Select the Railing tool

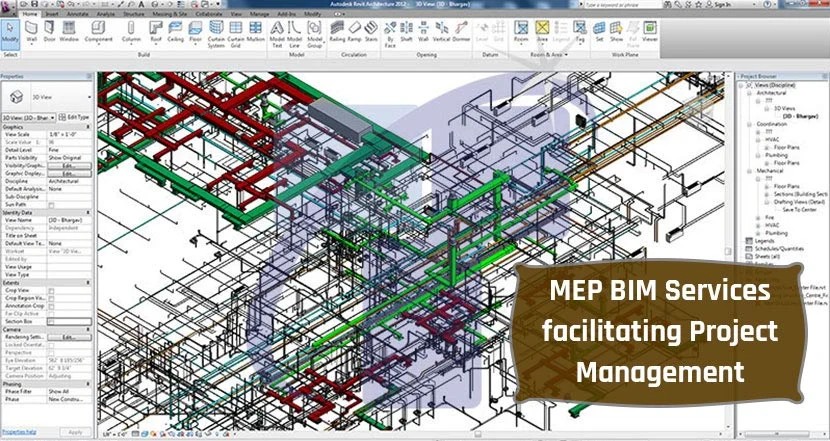click(x=337, y=32)
